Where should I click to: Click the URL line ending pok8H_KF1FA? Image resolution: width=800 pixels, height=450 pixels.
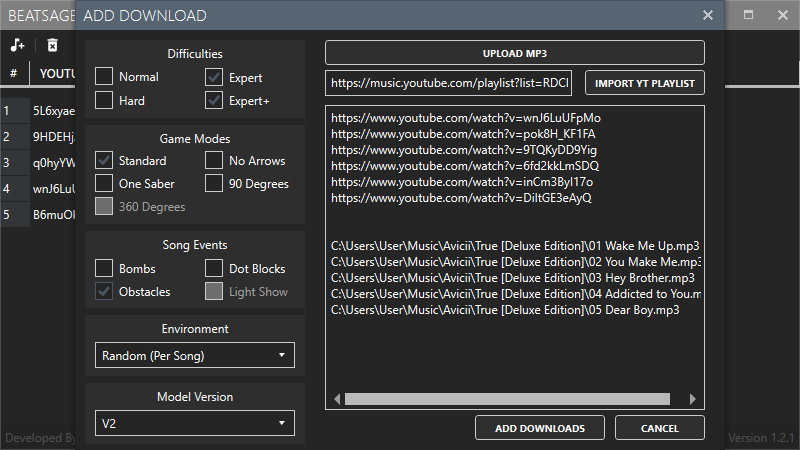coord(463,134)
